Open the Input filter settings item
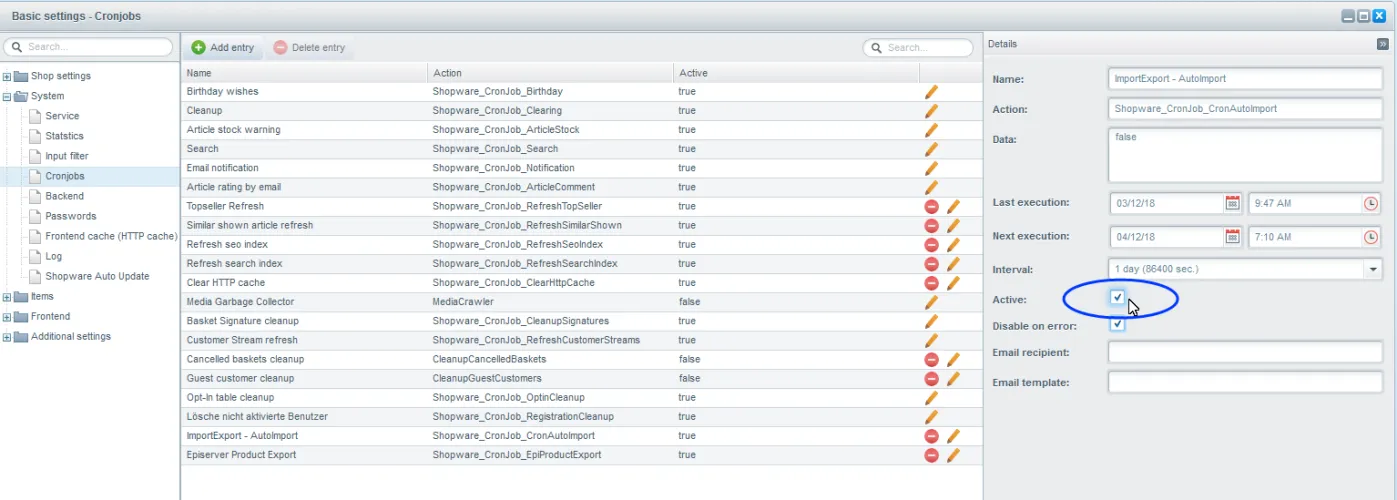Image resolution: width=1397 pixels, height=500 pixels. point(66,156)
